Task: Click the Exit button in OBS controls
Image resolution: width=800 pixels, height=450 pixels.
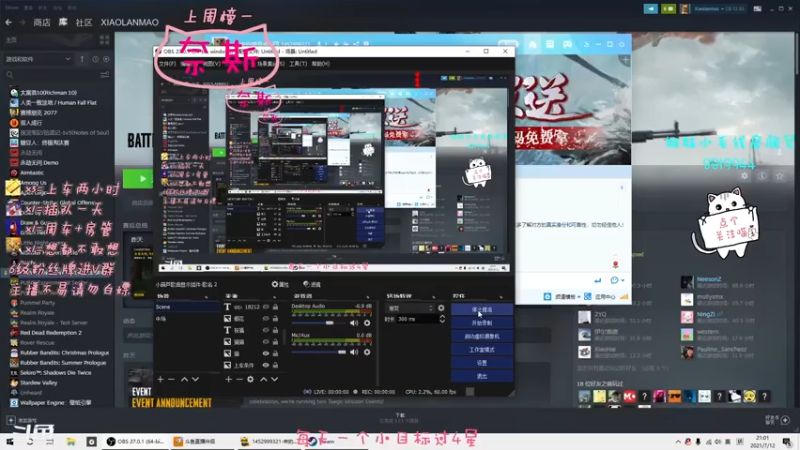Action: click(482, 376)
